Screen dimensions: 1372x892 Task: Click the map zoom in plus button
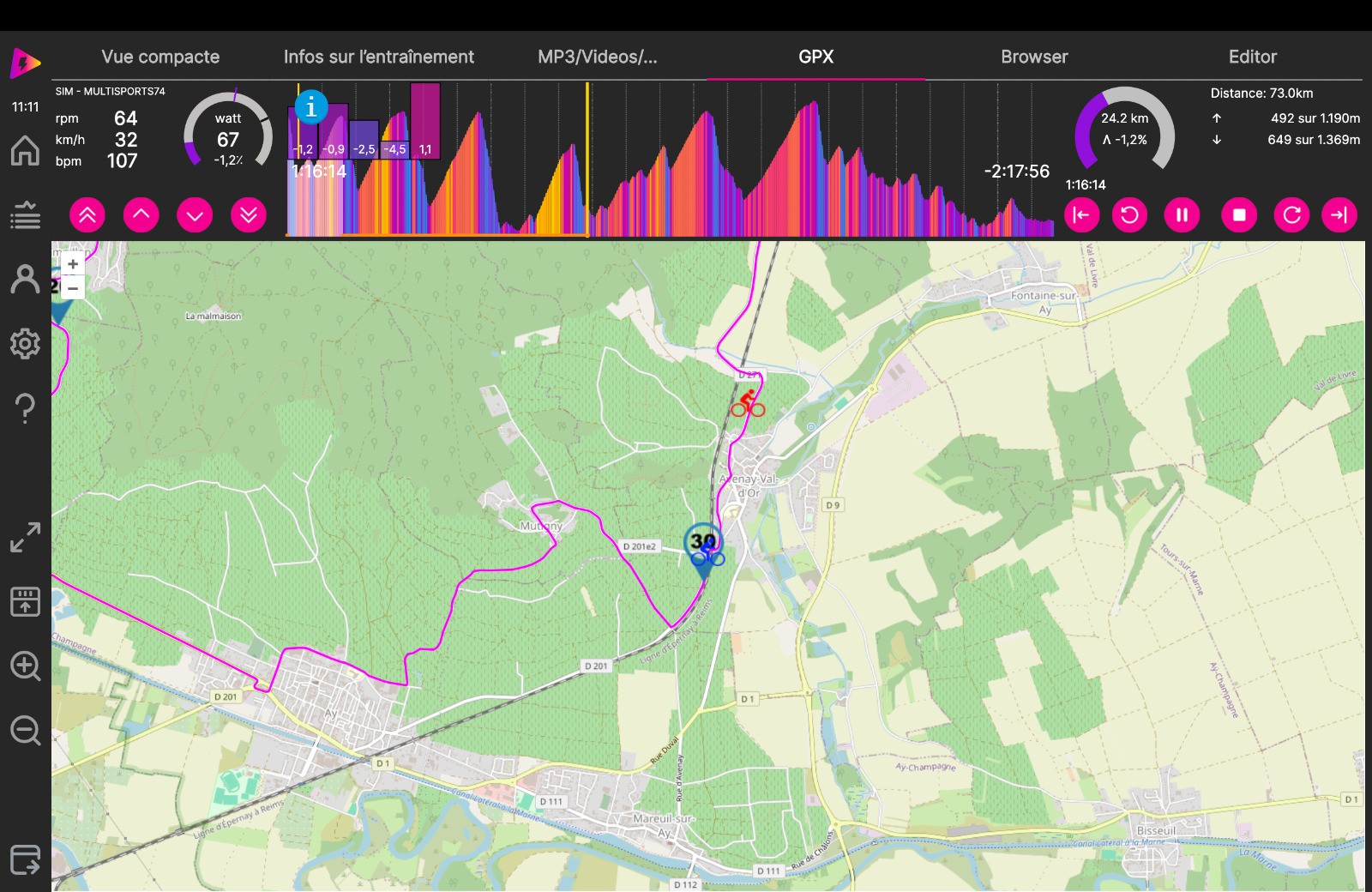73,264
